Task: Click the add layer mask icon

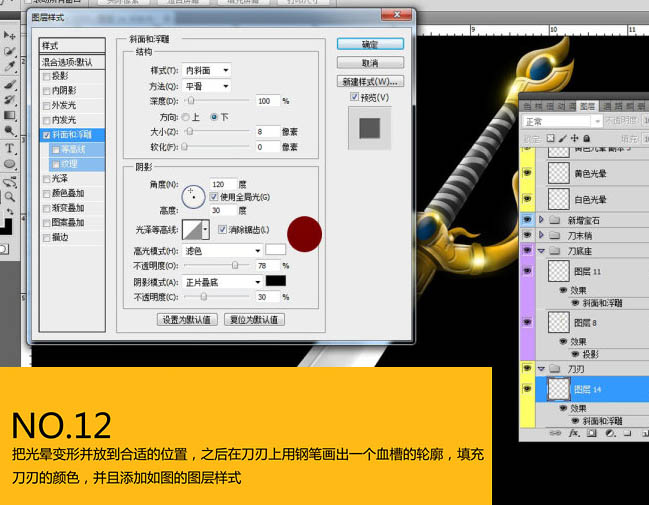Action: 592,433
